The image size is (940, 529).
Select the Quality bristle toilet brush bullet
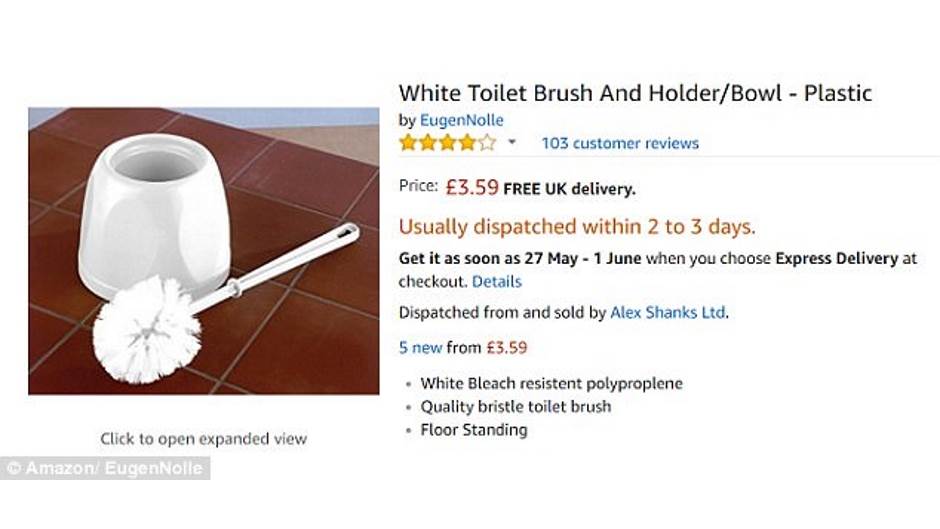pos(515,407)
